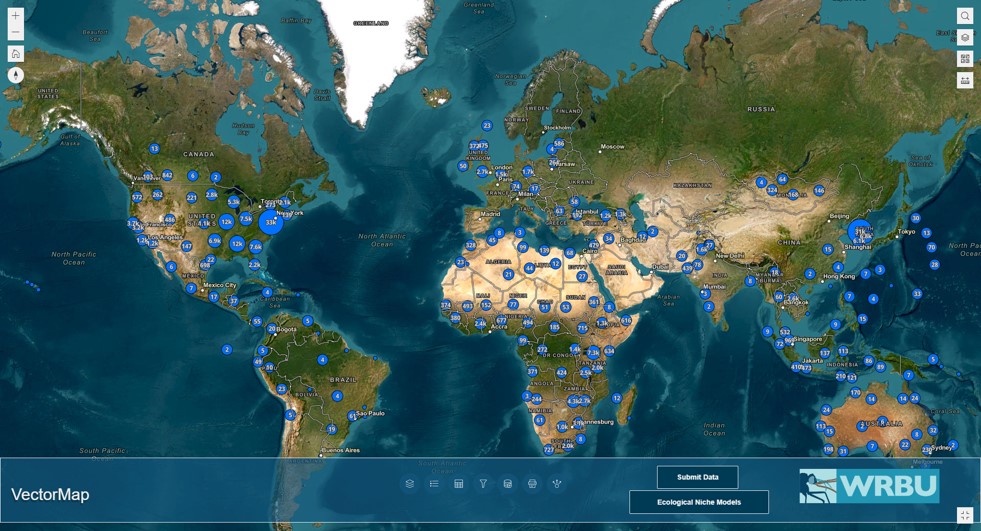Select the 586 cluster near Stockholm
This screenshot has width=981, height=531.
point(559,143)
